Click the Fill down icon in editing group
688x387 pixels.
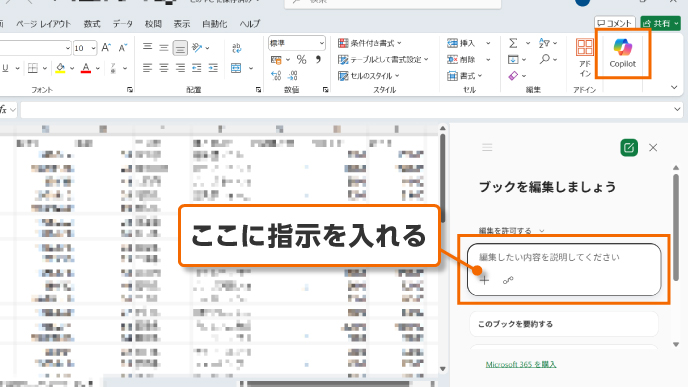pyautogui.click(x=513, y=59)
